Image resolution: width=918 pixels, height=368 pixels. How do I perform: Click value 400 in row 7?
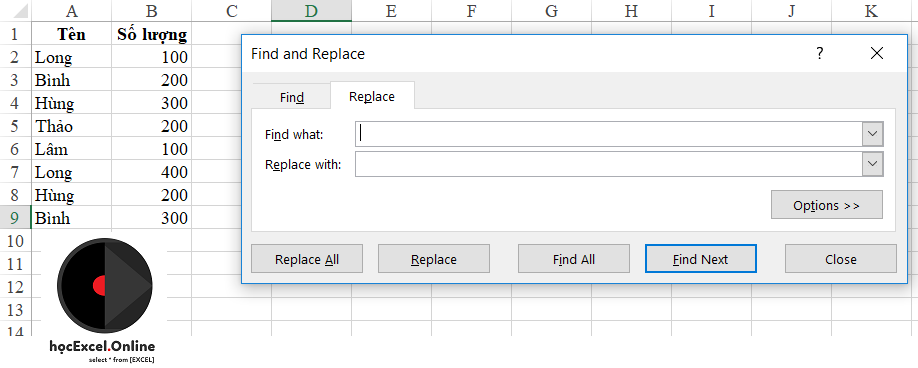[152, 172]
